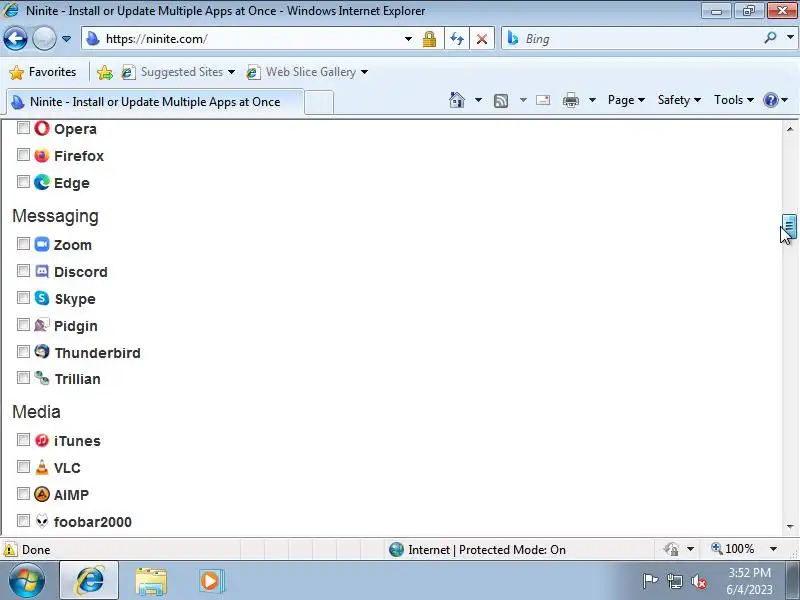The width and height of the screenshot is (800, 600).
Task: Tick the Zoom checkbox
Action: (x=23, y=243)
